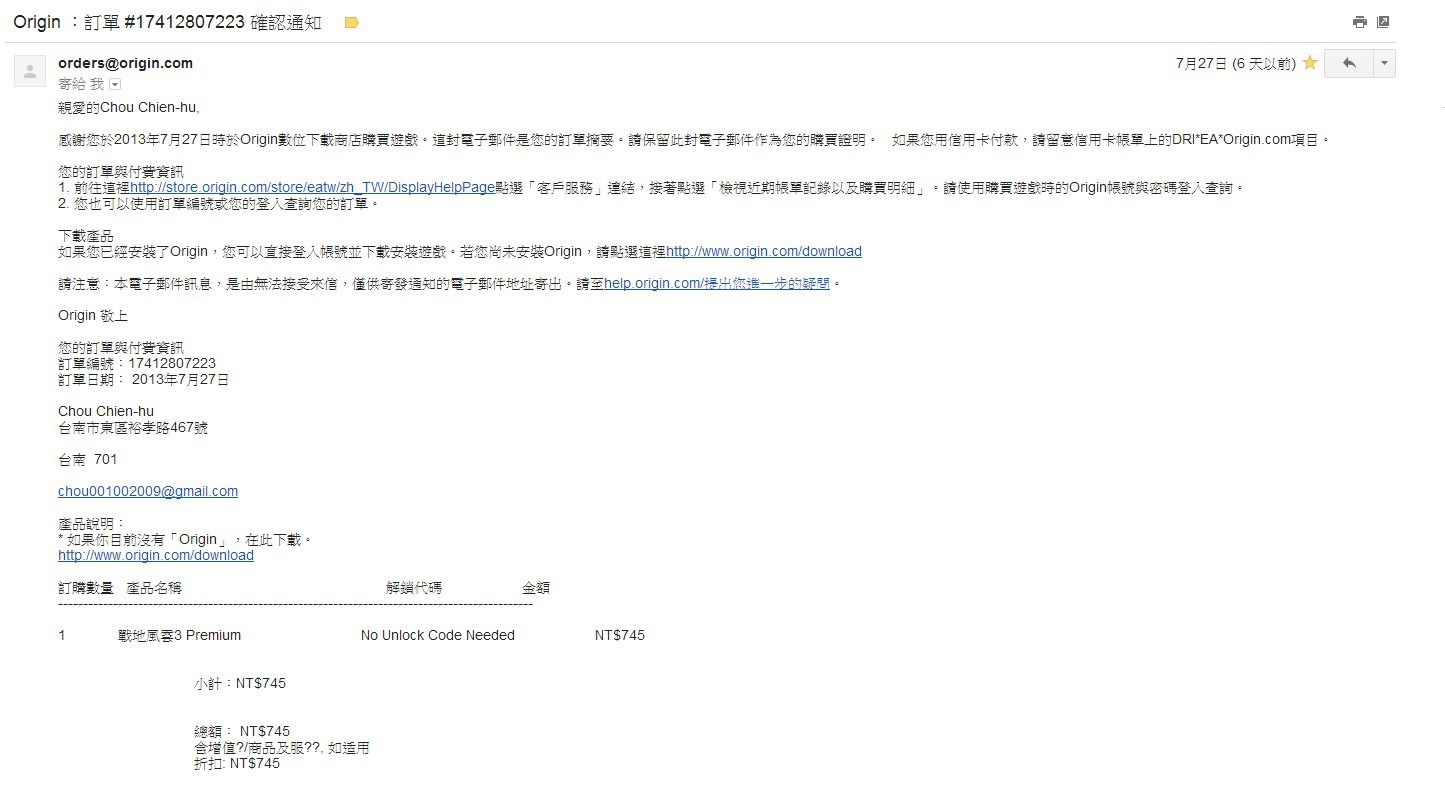Click the sender's avatar picture

[x=29, y=71]
